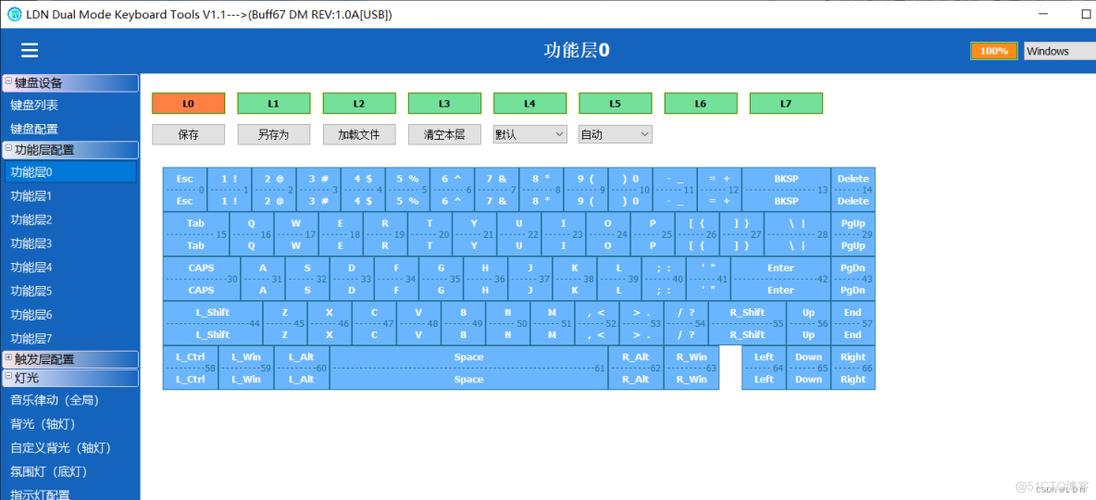Select the PgDn key
1096x500 pixels.
click(853, 278)
